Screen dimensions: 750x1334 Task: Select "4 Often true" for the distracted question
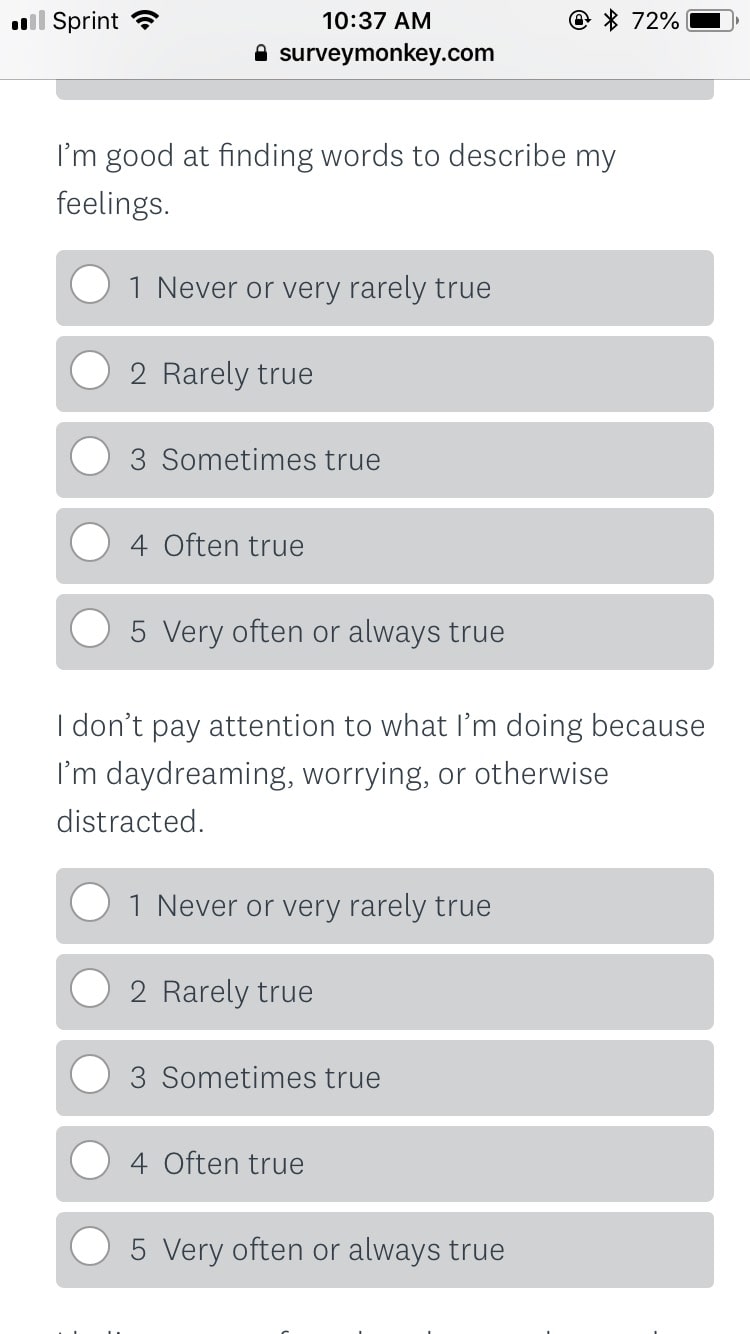pos(90,1164)
